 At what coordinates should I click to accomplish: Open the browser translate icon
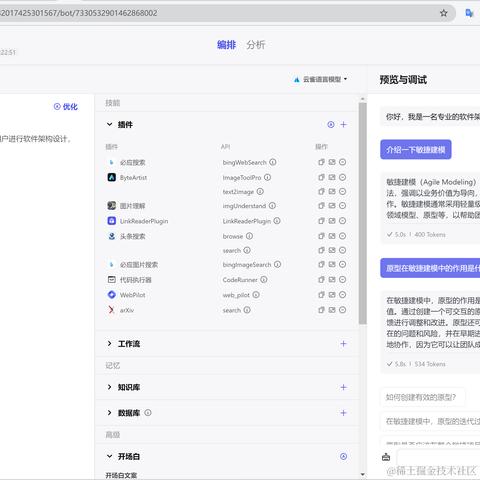click(469, 13)
